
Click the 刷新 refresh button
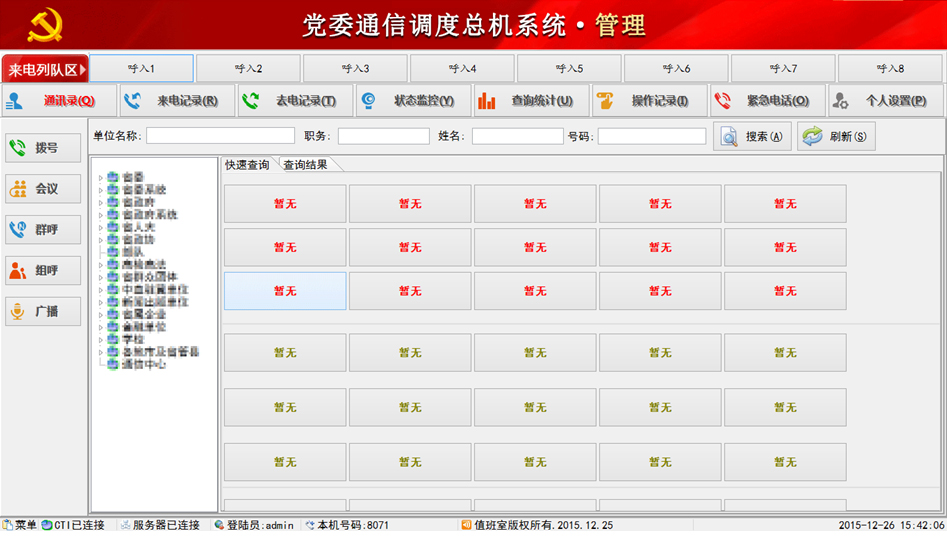tap(836, 137)
